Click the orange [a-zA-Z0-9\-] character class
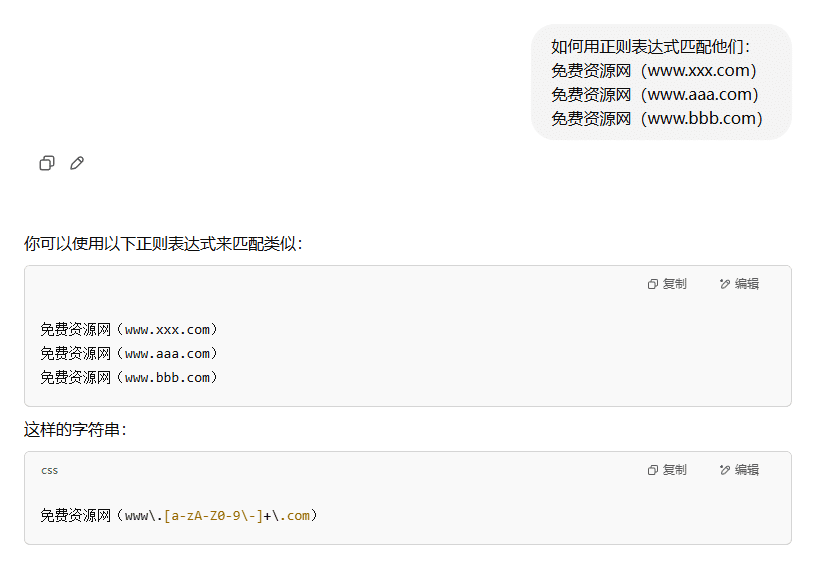Image resolution: width=826 pixels, height=578 pixels. 213,516
